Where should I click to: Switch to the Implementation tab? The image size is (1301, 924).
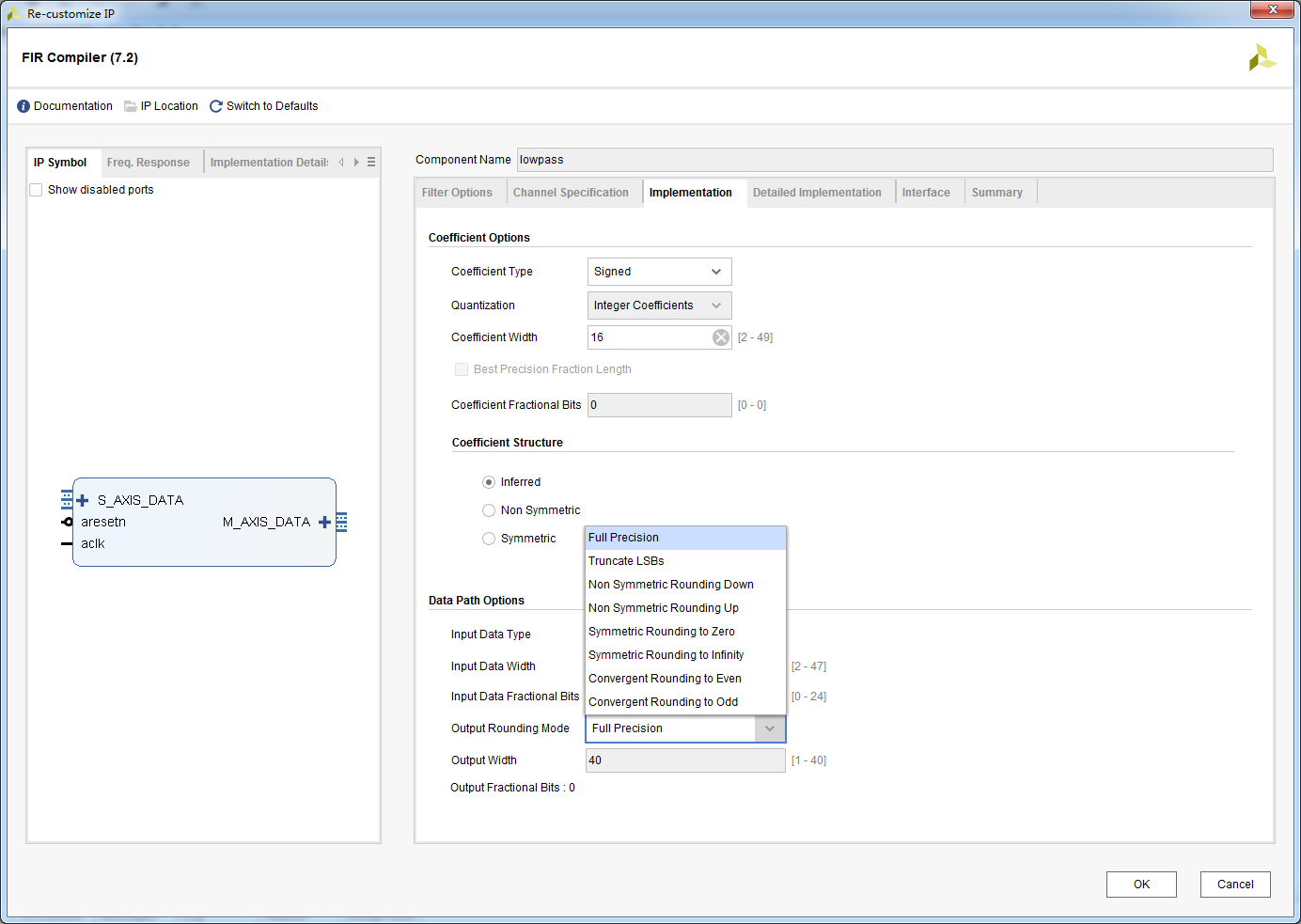(691, 193)
